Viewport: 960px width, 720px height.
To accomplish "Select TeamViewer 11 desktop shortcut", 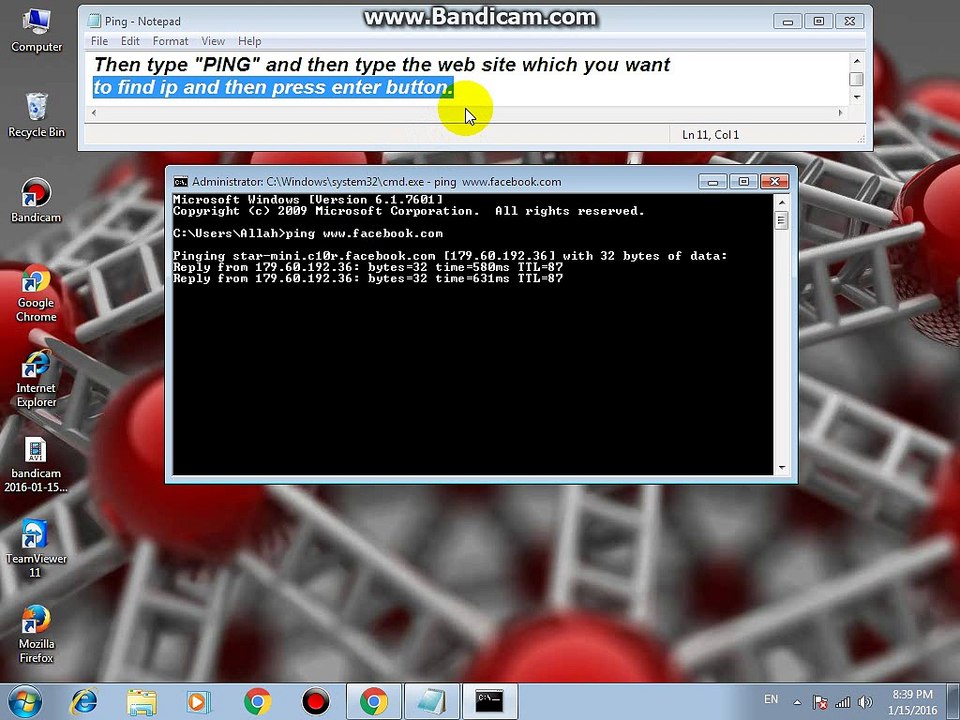I will [x=36, y=549].
